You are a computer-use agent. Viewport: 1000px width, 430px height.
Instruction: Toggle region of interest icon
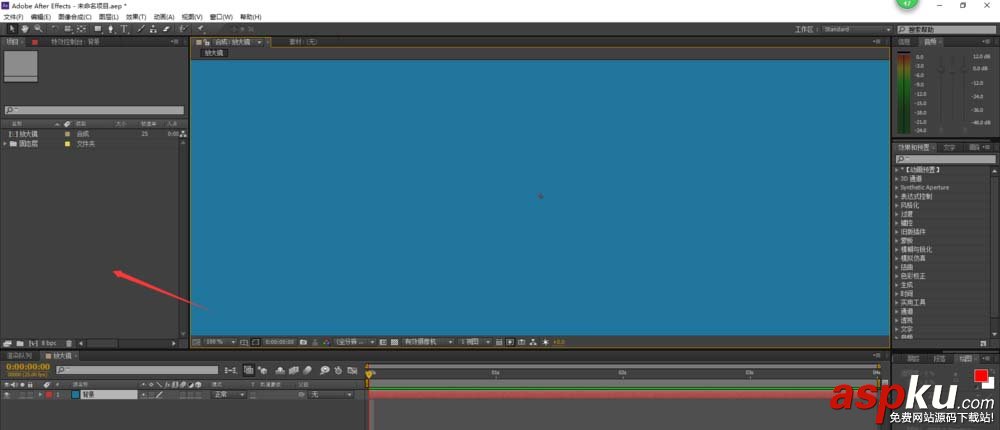383,342
